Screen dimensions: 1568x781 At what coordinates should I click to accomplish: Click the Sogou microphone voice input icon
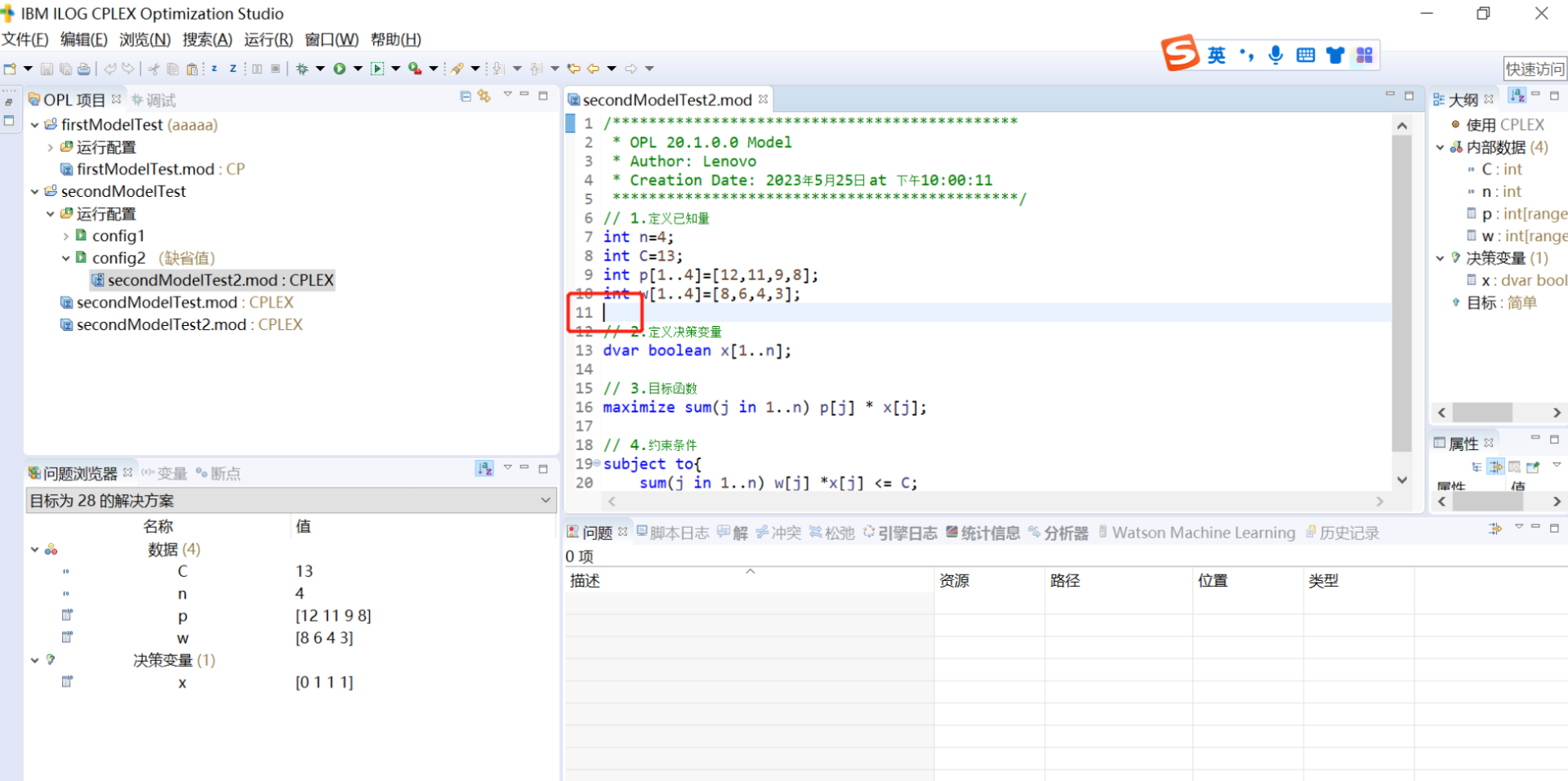click(1276, 56)
